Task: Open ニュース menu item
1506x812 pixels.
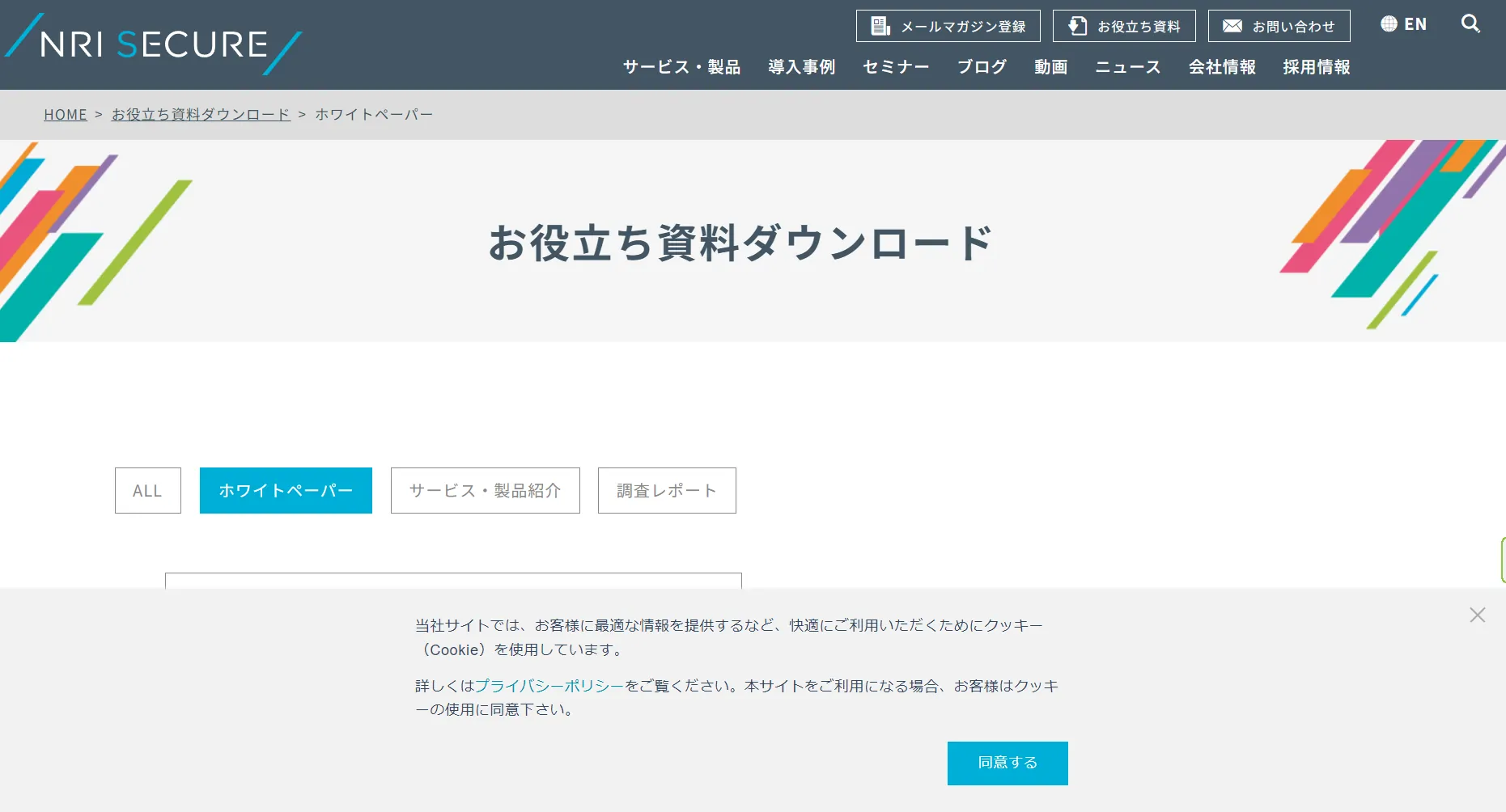Action: tap(1128, 67)
